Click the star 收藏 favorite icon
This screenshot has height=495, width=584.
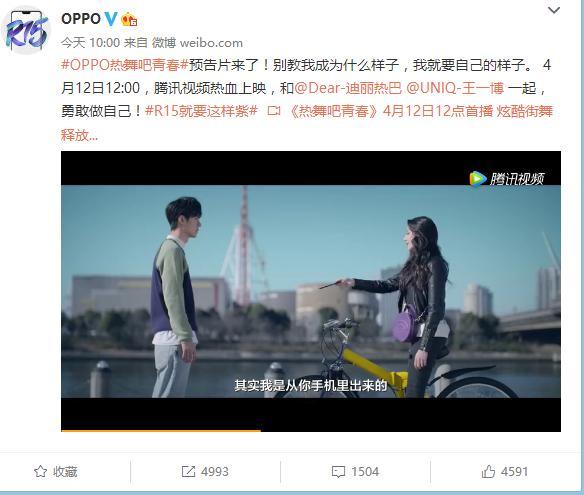pyautogui.click(x=41, y=472)
